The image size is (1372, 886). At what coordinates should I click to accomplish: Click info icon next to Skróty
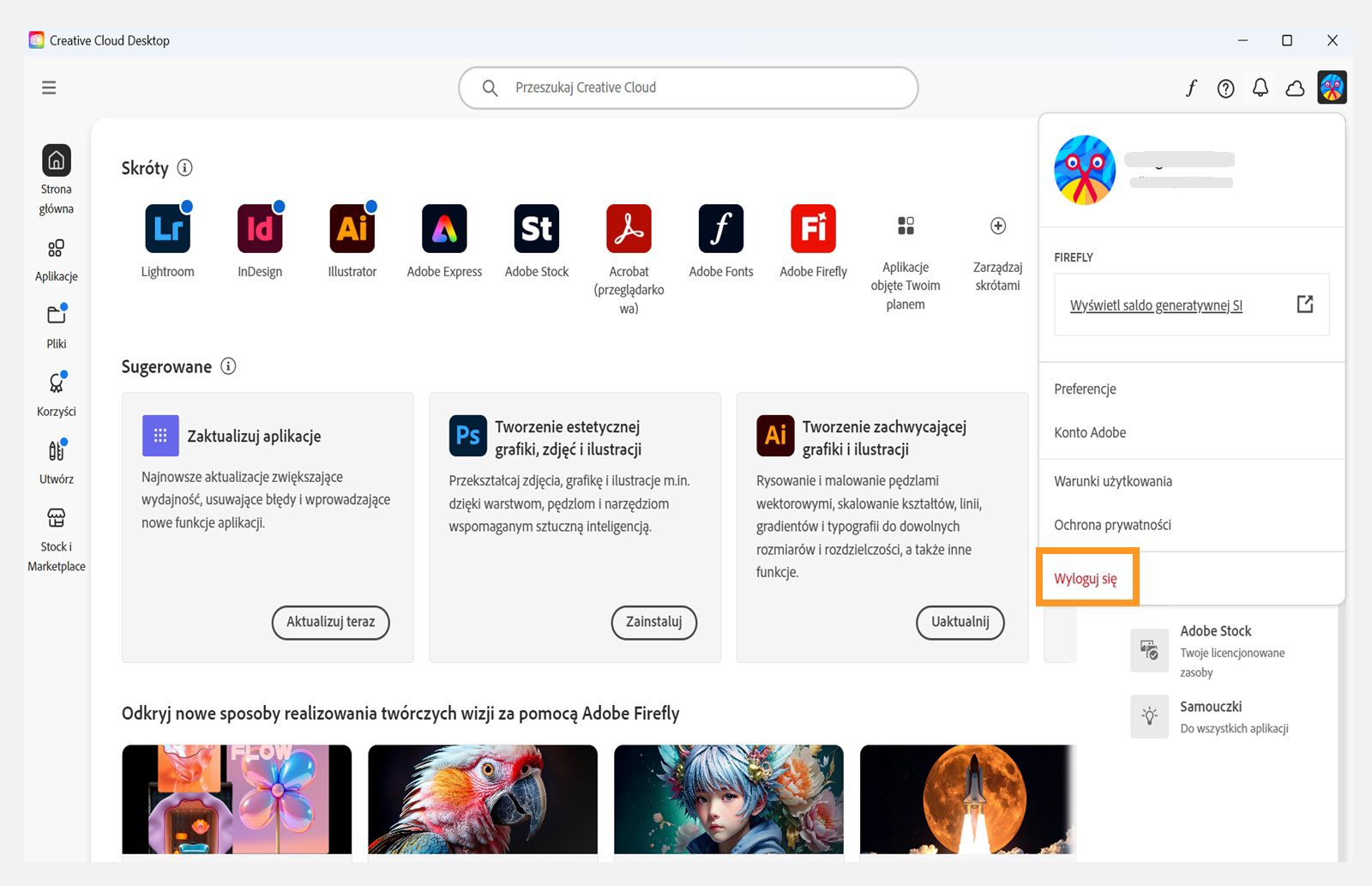point(184,167)
